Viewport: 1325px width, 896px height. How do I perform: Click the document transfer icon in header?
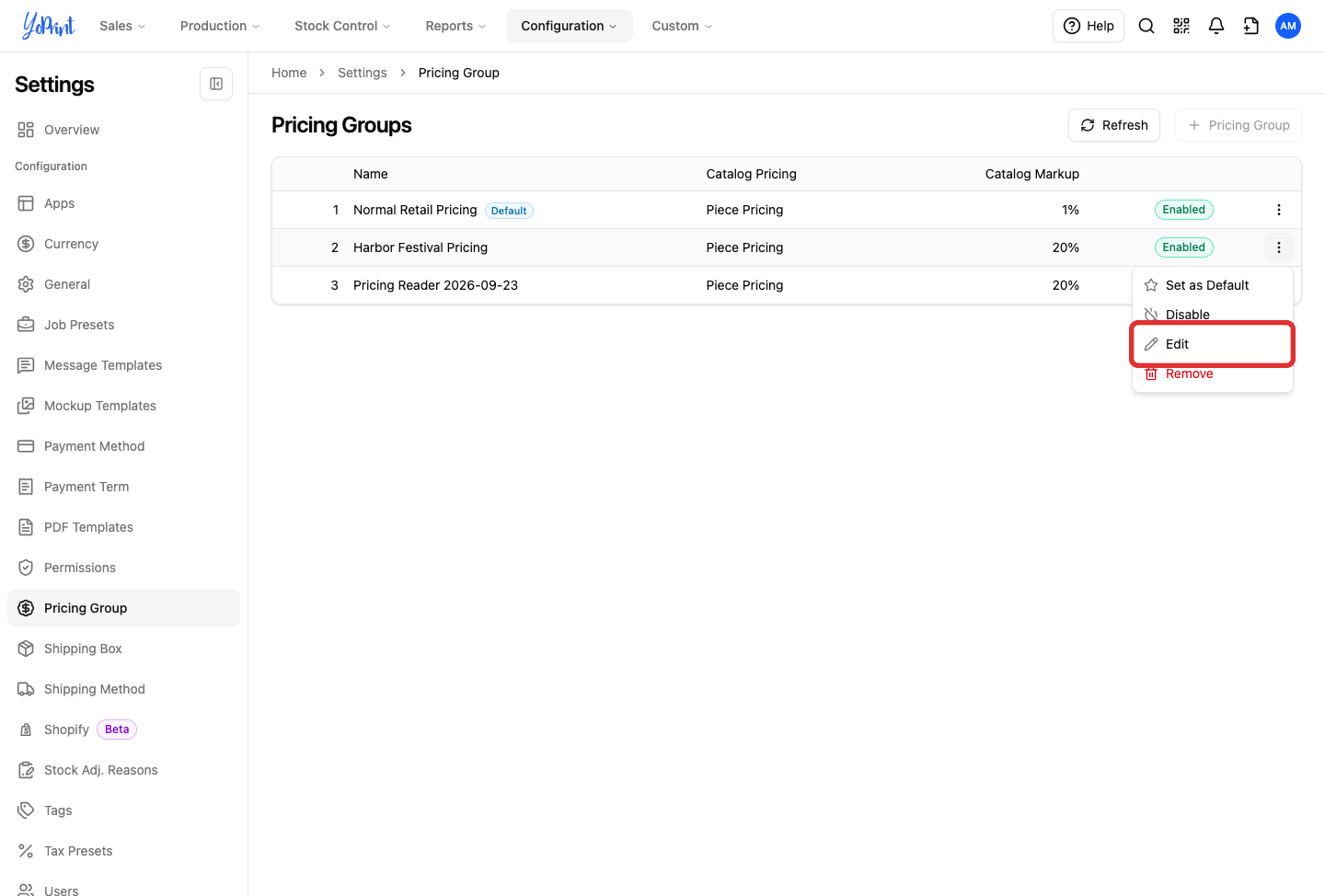(x=1251, y=26)
